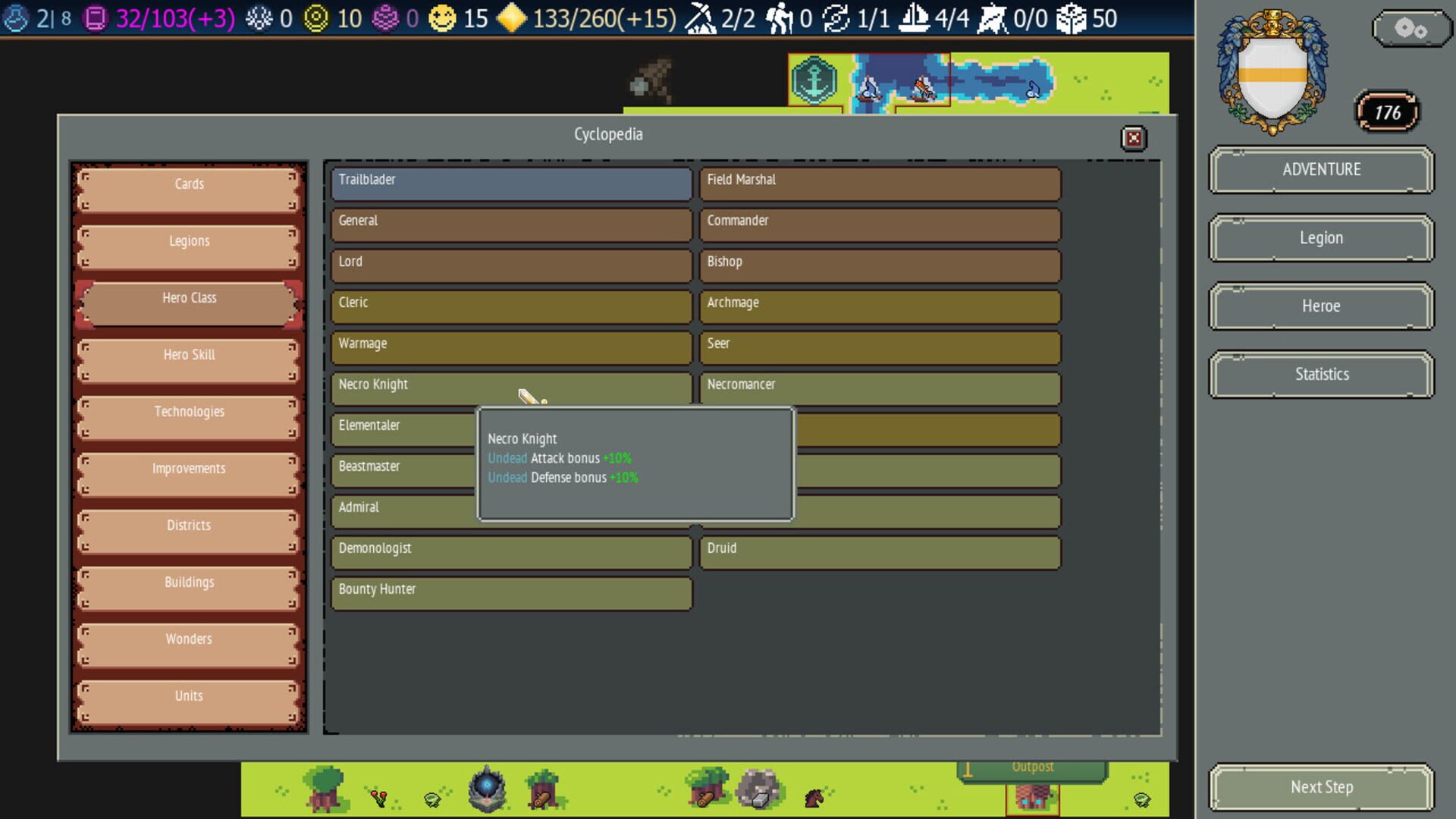Click the anchor harbor icon on the map
1456x819 pixels.
pyautogui.click(x=814, y=80)
